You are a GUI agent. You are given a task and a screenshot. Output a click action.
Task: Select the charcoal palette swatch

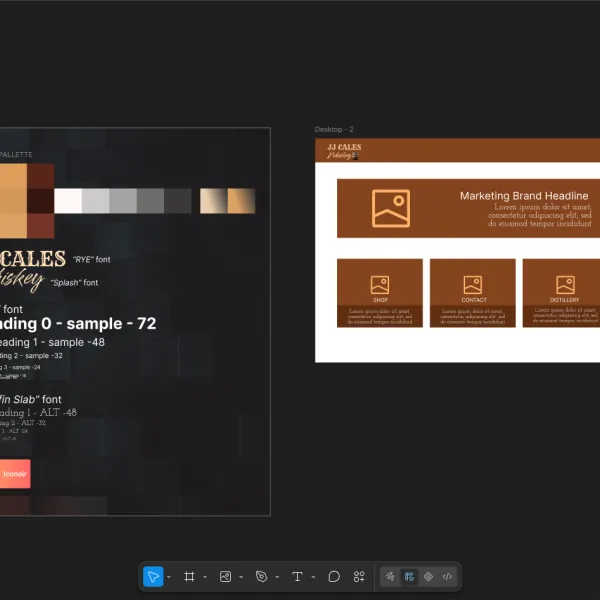178,201
